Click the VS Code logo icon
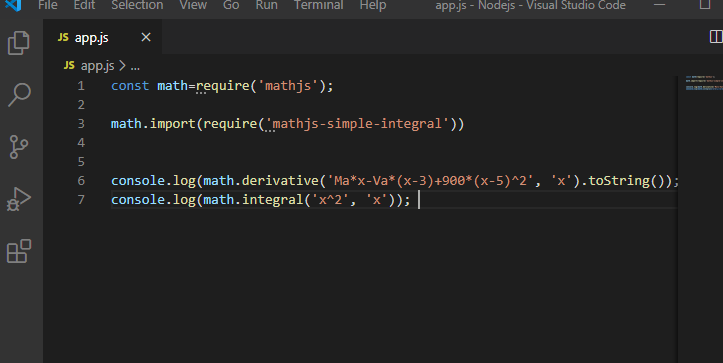 pyautogui.click(x=13, y=5)
